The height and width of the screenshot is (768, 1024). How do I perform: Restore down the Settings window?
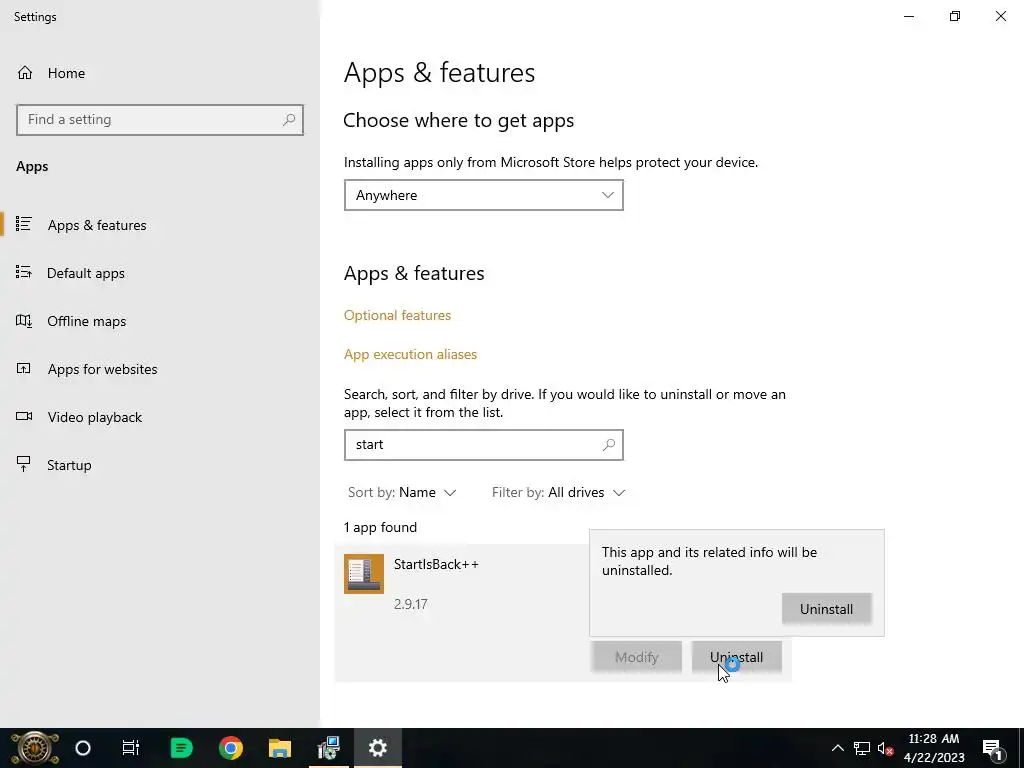[955, 16]
